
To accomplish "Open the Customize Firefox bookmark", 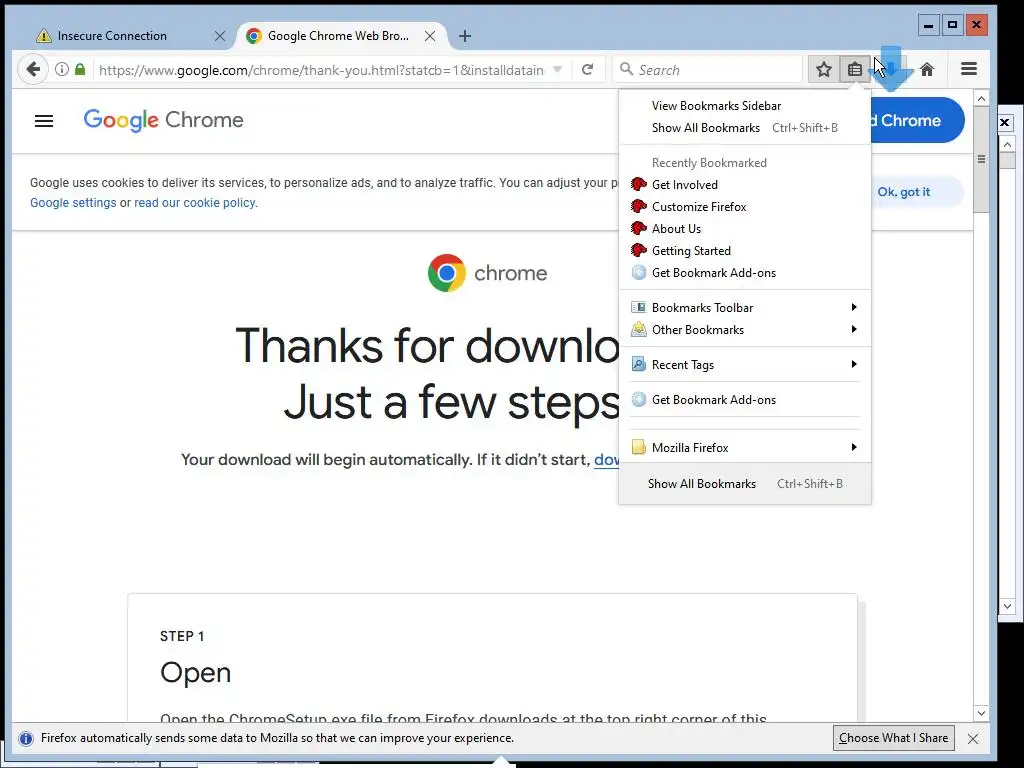I will pos(744,207).
